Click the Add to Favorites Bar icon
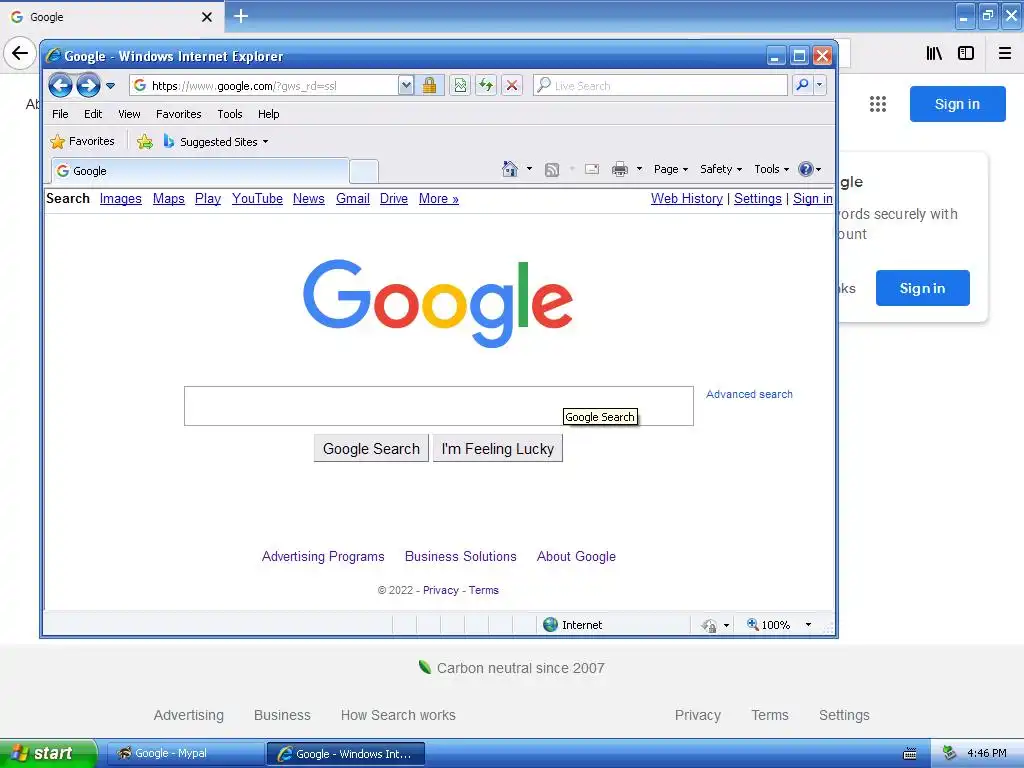The image size is (1024, 768). click(x=145, y=141)
